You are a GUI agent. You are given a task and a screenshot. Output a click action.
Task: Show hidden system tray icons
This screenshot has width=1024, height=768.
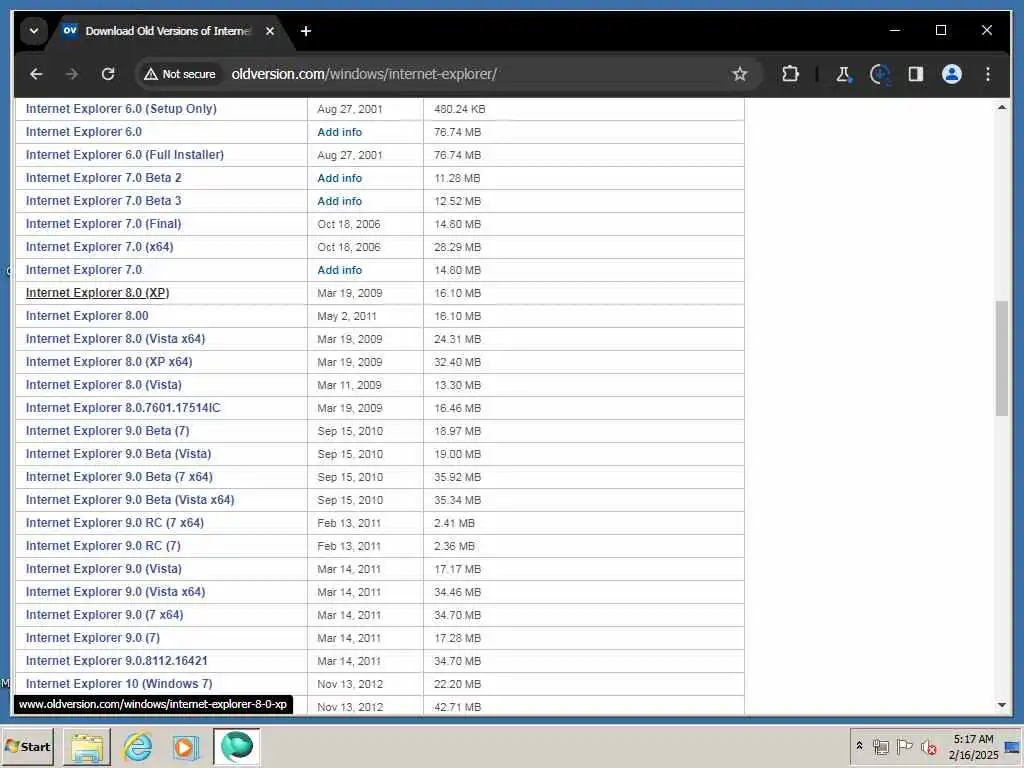pyautogui.click(x=859, y=746)
